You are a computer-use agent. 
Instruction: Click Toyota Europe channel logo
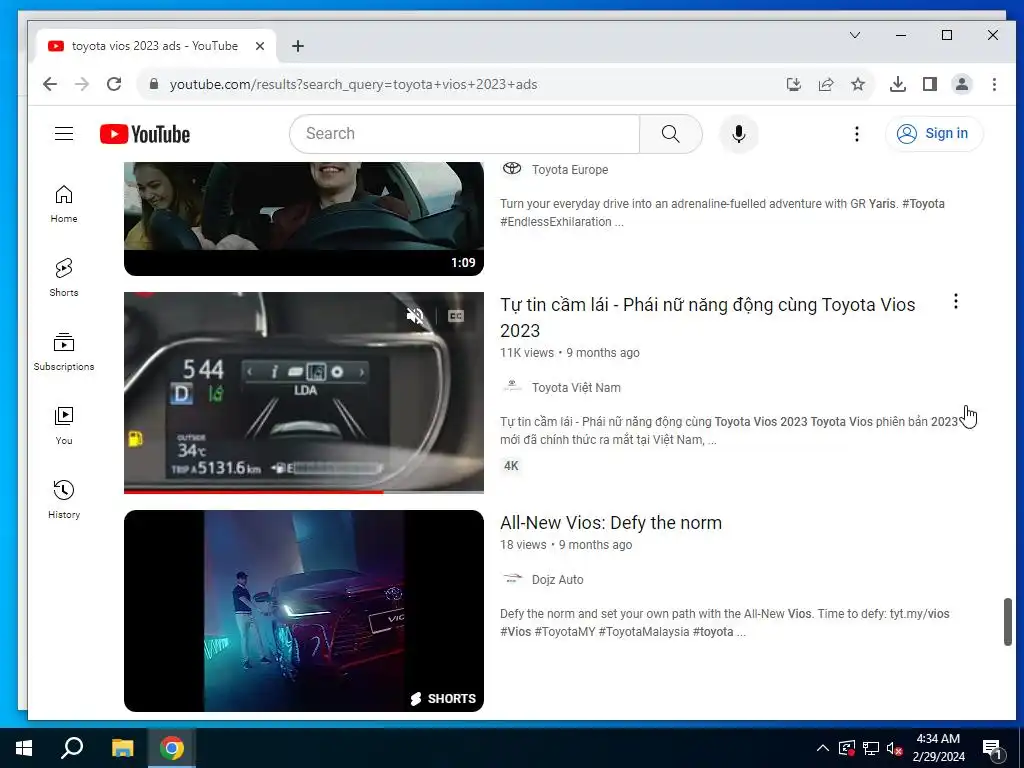pyautogui.click(x=512, y=168)
